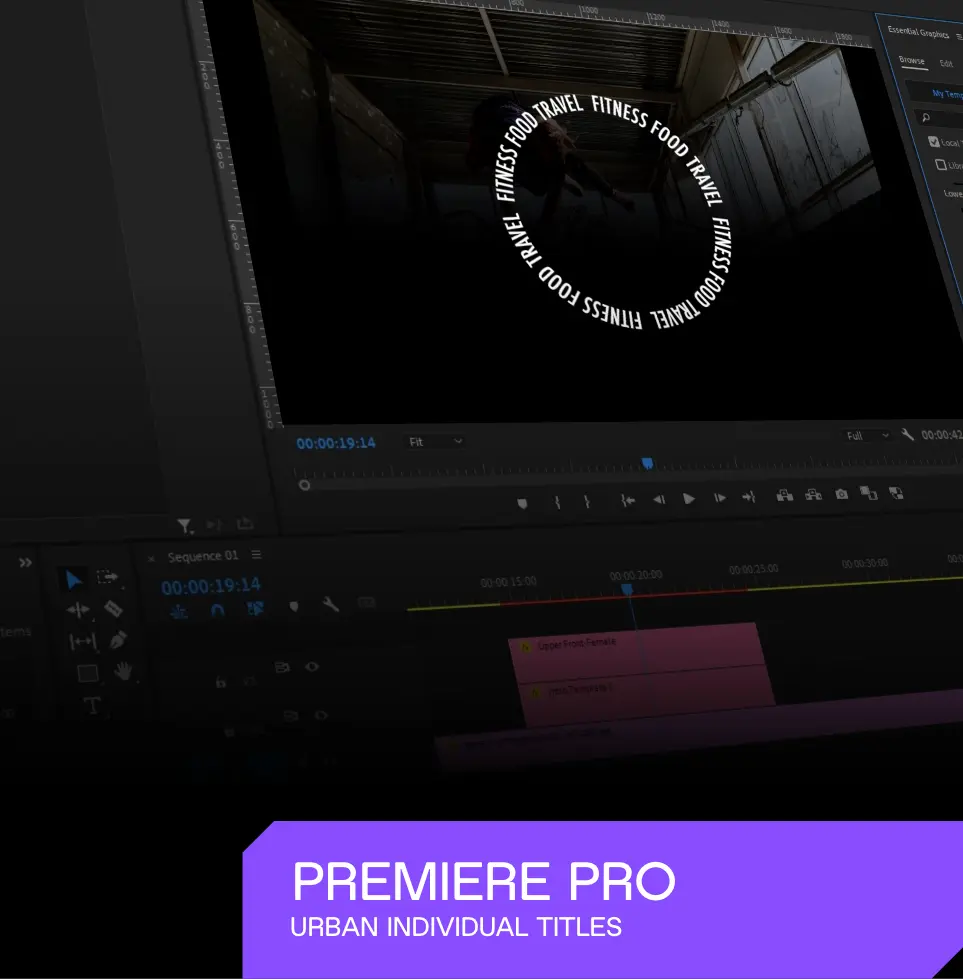Select the Type tool
The image size is (963, 979).
[92, 706]
